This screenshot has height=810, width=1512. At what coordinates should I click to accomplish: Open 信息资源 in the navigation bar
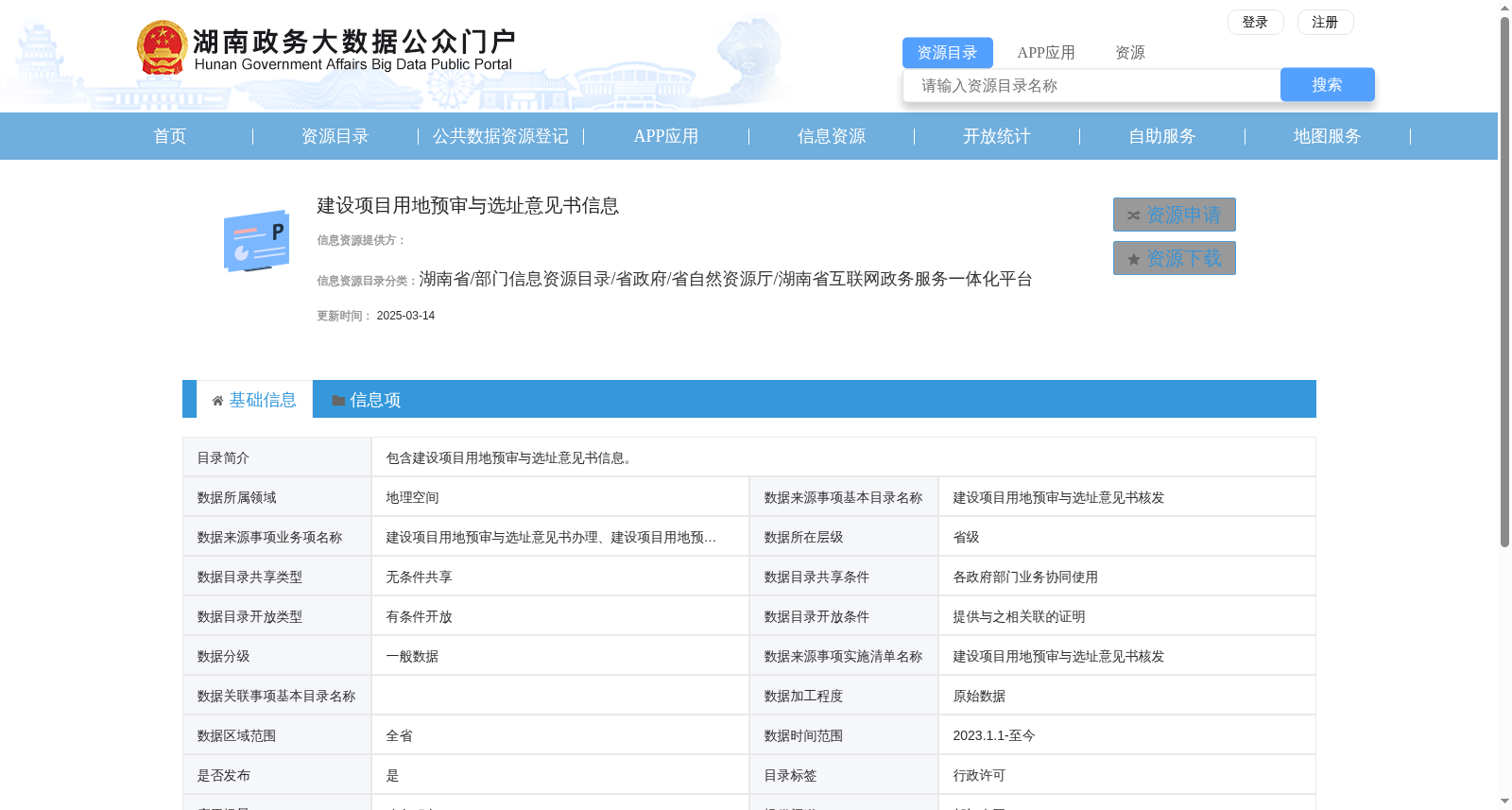coord(832,136)
